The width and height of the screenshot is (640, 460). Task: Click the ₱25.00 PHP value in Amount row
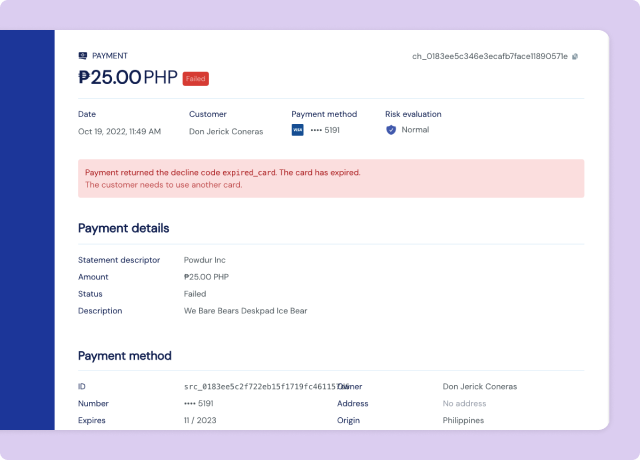206,277
